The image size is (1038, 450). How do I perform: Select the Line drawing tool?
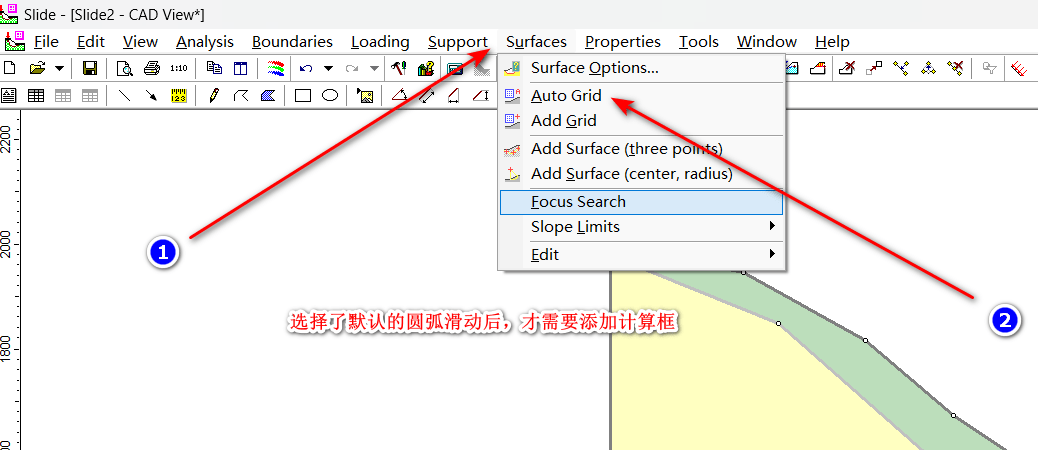click(x=124, y=96)
